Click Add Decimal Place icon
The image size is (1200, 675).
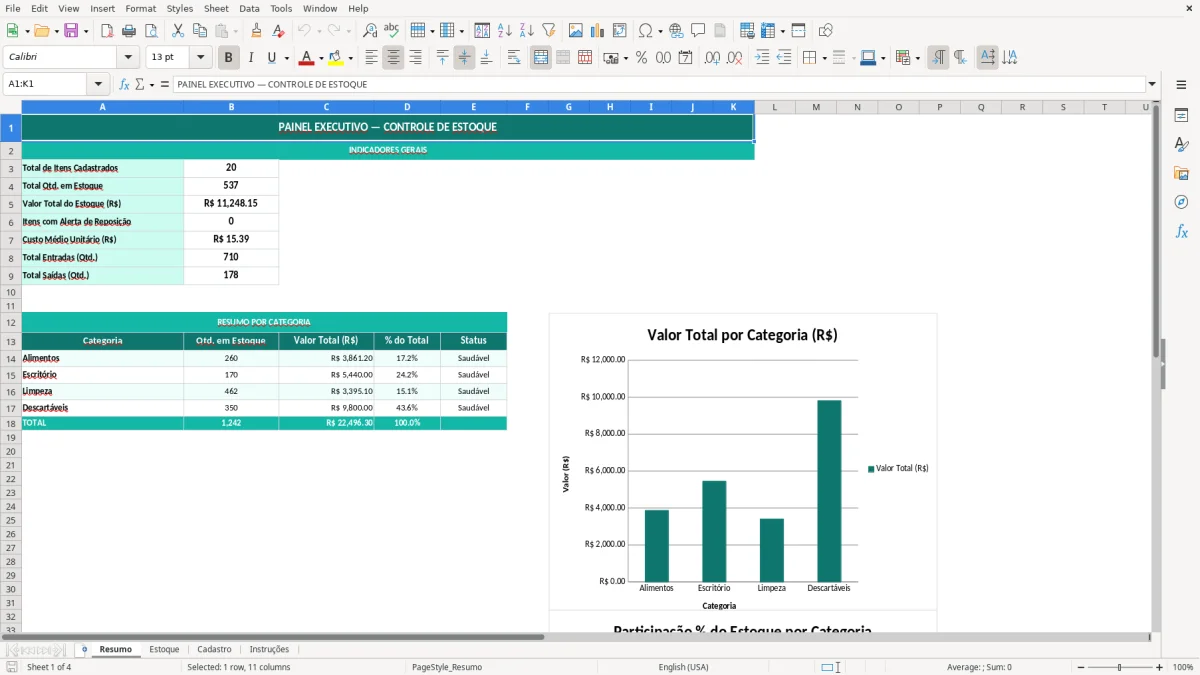pyautogui.click(x=712, y=58)
